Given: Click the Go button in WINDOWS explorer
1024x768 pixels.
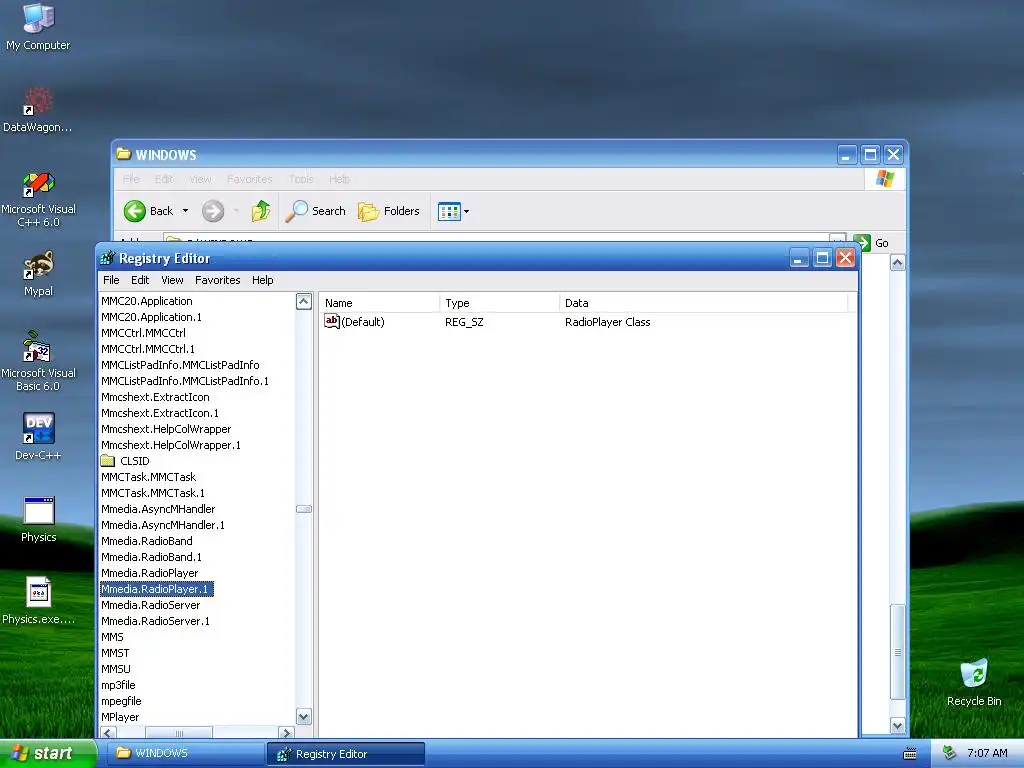Looking at the screenshot, I should [872, 243].
